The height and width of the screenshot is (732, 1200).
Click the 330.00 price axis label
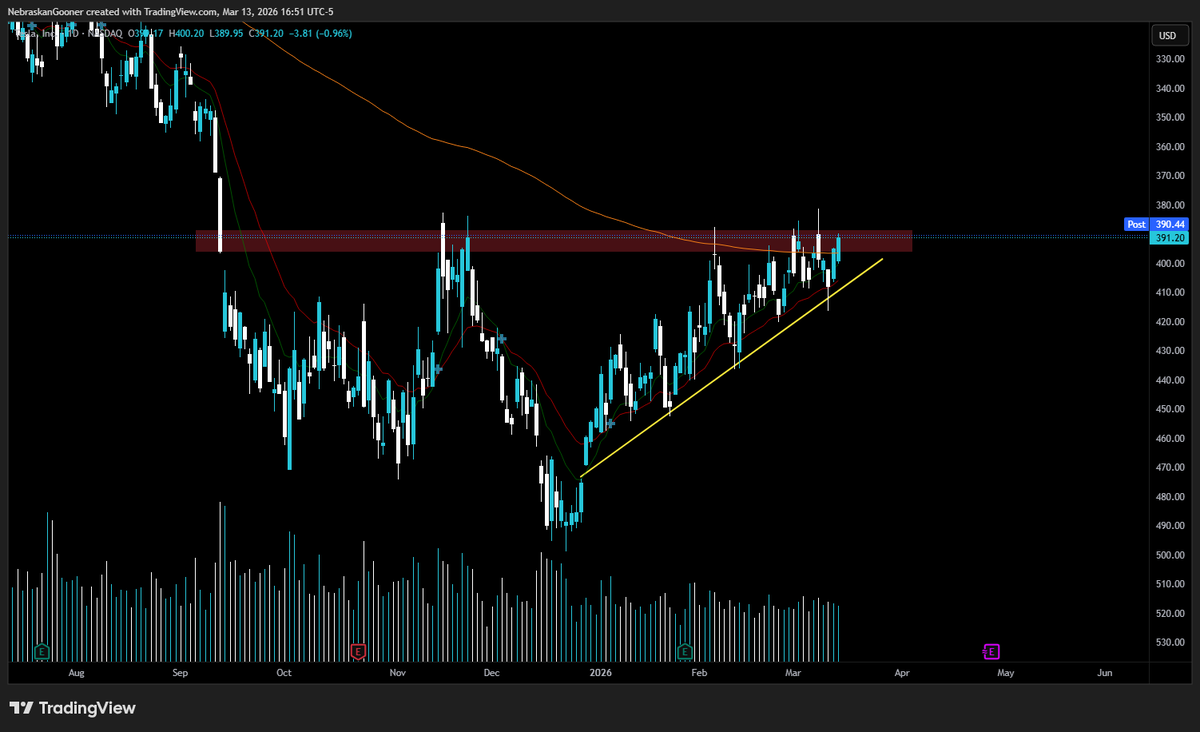click(1169, 59)
